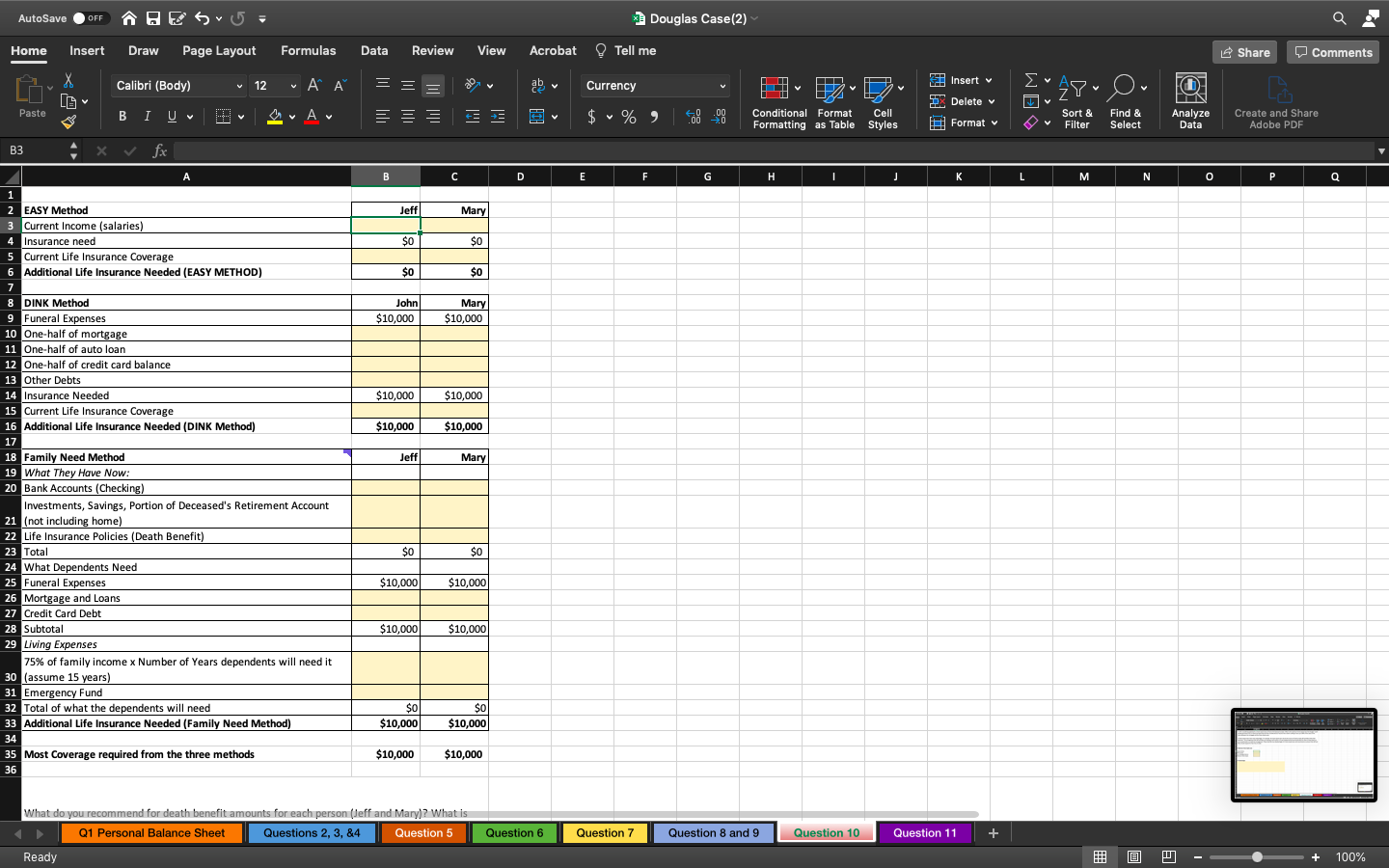Open the Merge cells dropdown arrow
Viewport: 1389px width, 868px height.
555,117
